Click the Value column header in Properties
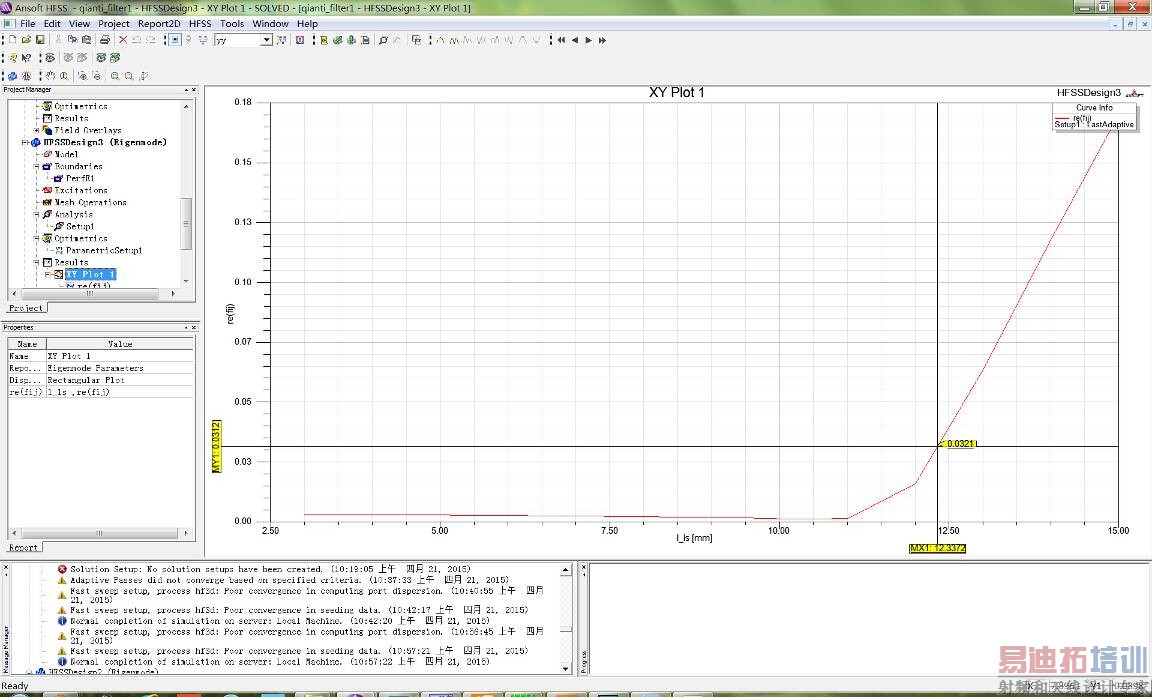This screenshot has width=1152, height=697. [120, 344]
